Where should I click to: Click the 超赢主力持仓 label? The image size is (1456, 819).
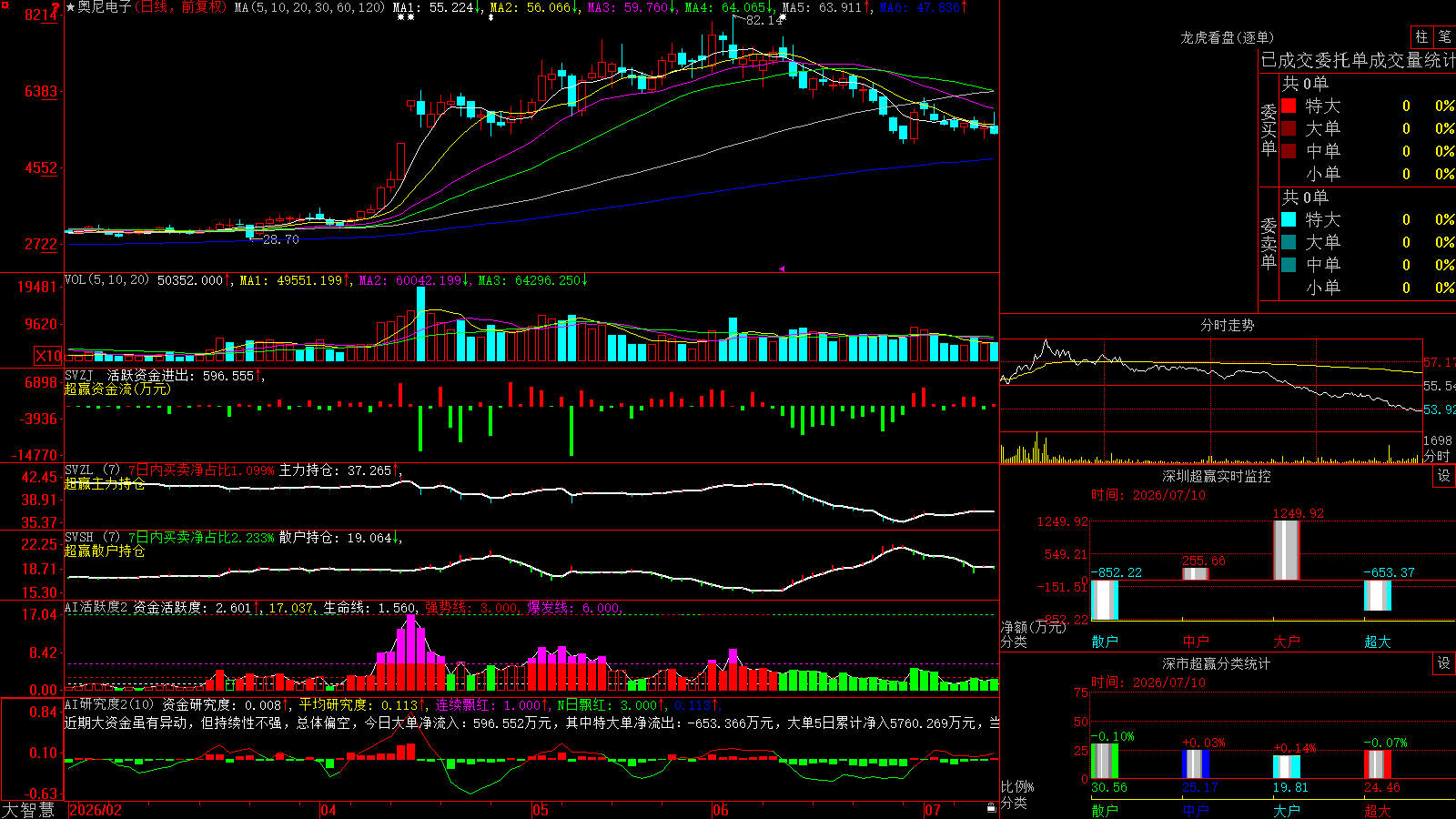[105, 483]
